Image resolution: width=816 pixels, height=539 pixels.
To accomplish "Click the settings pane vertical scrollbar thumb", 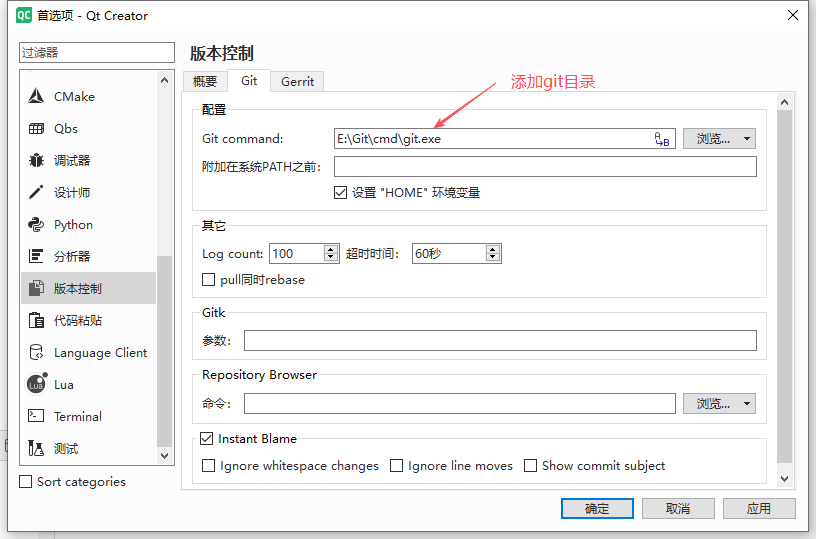I will (784, 286).
